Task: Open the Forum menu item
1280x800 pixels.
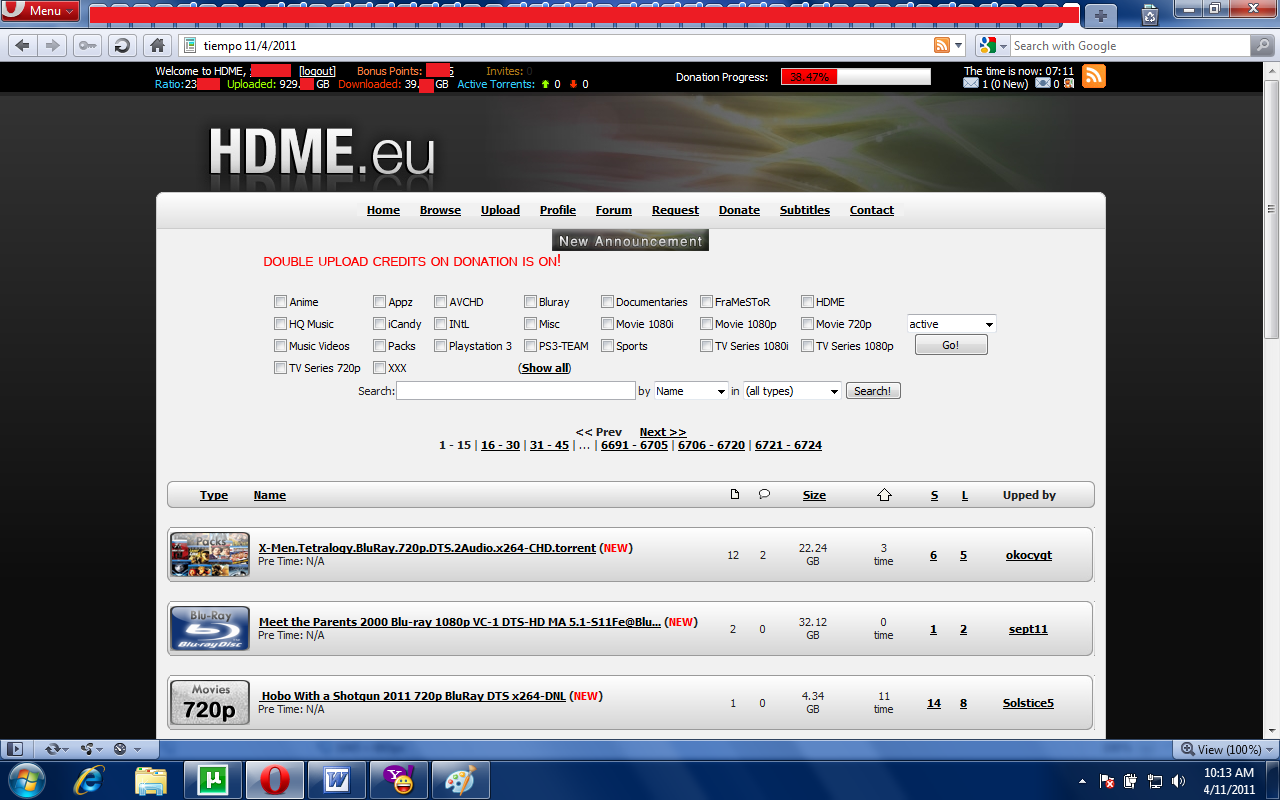Action: 614,210
